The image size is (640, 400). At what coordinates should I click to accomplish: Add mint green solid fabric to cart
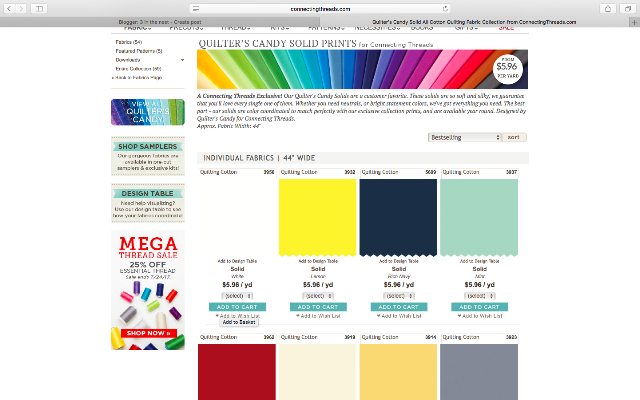[x=480, y=307]
